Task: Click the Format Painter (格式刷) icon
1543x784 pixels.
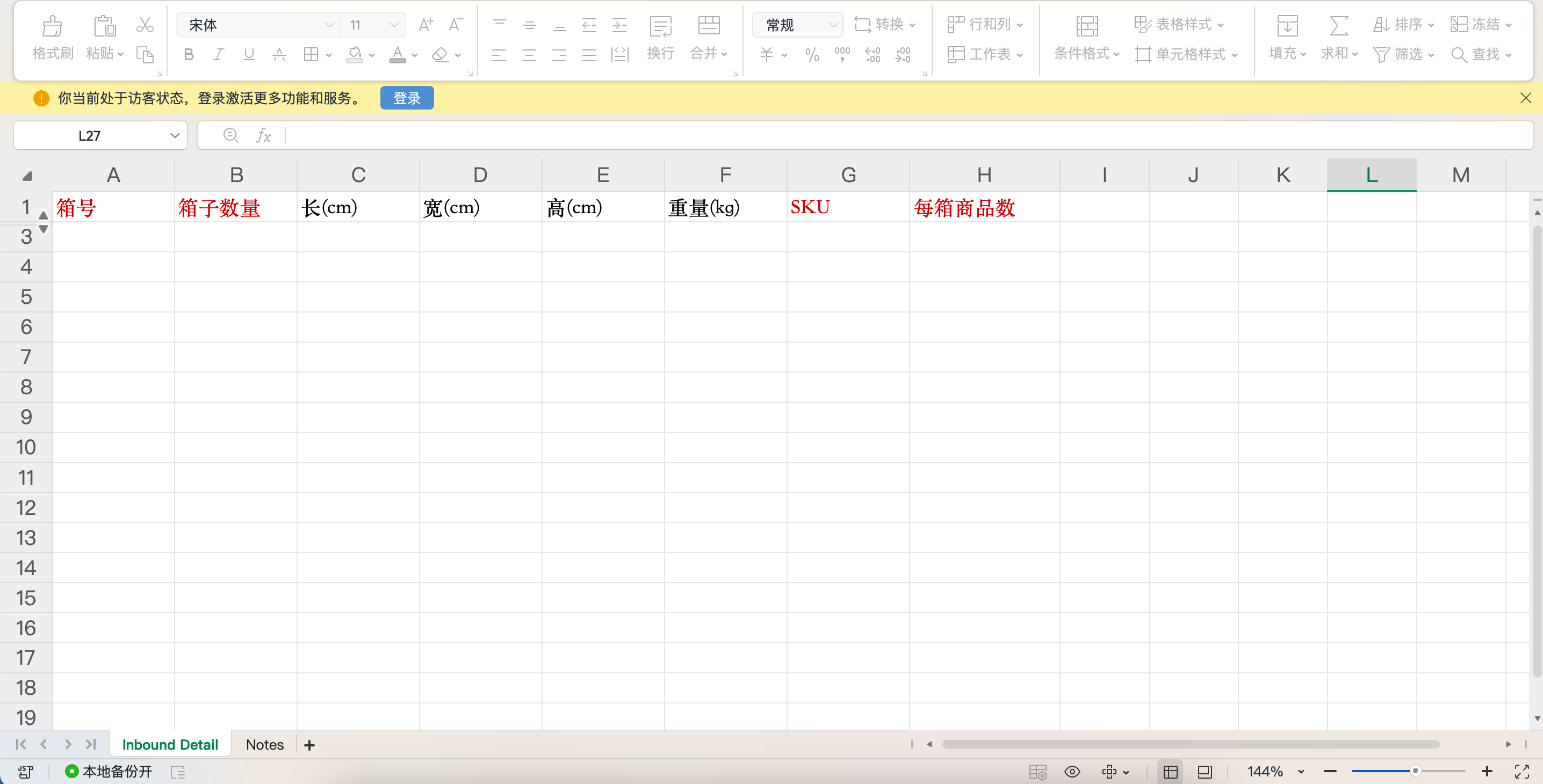Action: (x=52, y=26)
